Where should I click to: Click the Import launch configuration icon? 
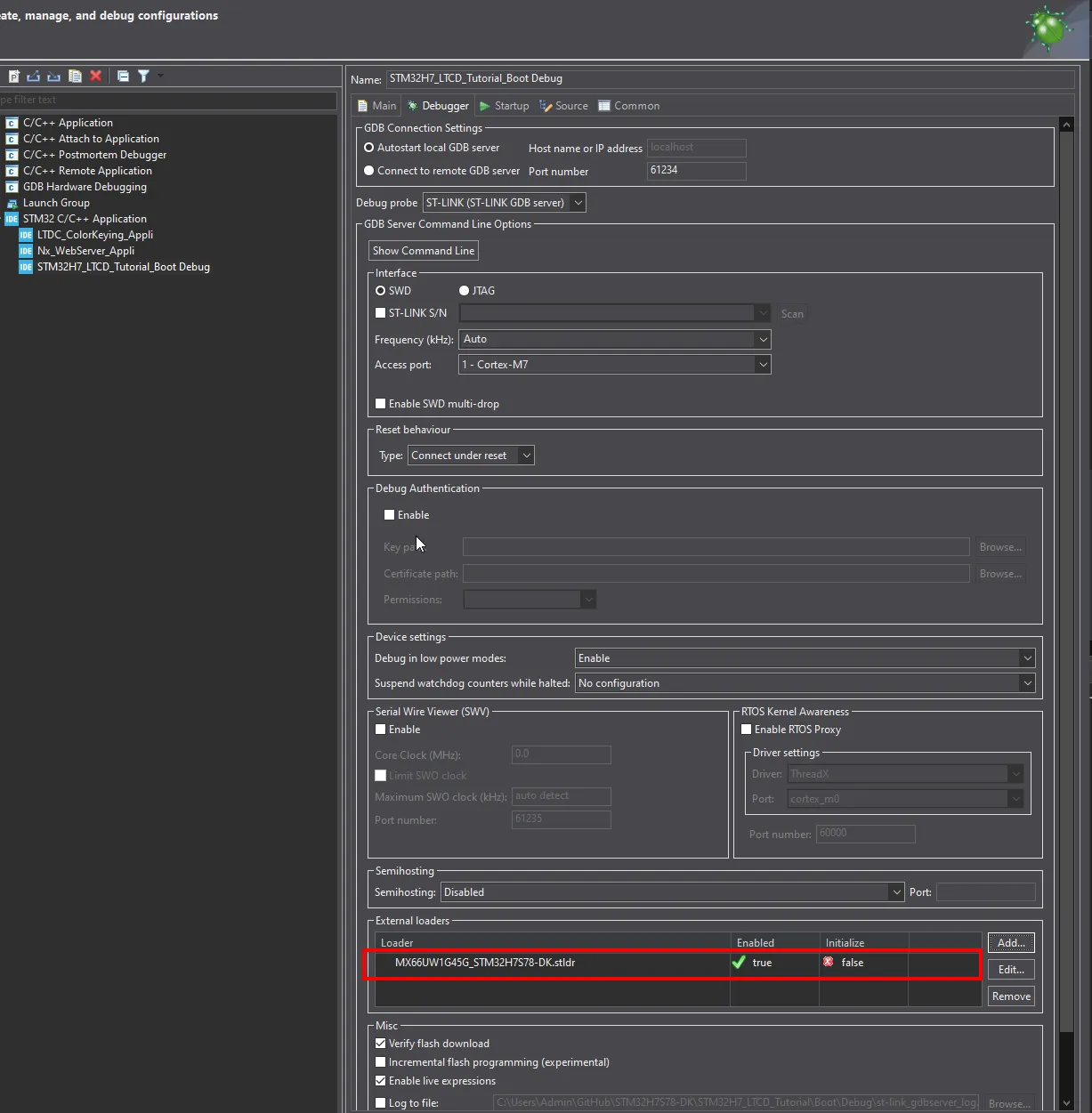coord(54,77)
